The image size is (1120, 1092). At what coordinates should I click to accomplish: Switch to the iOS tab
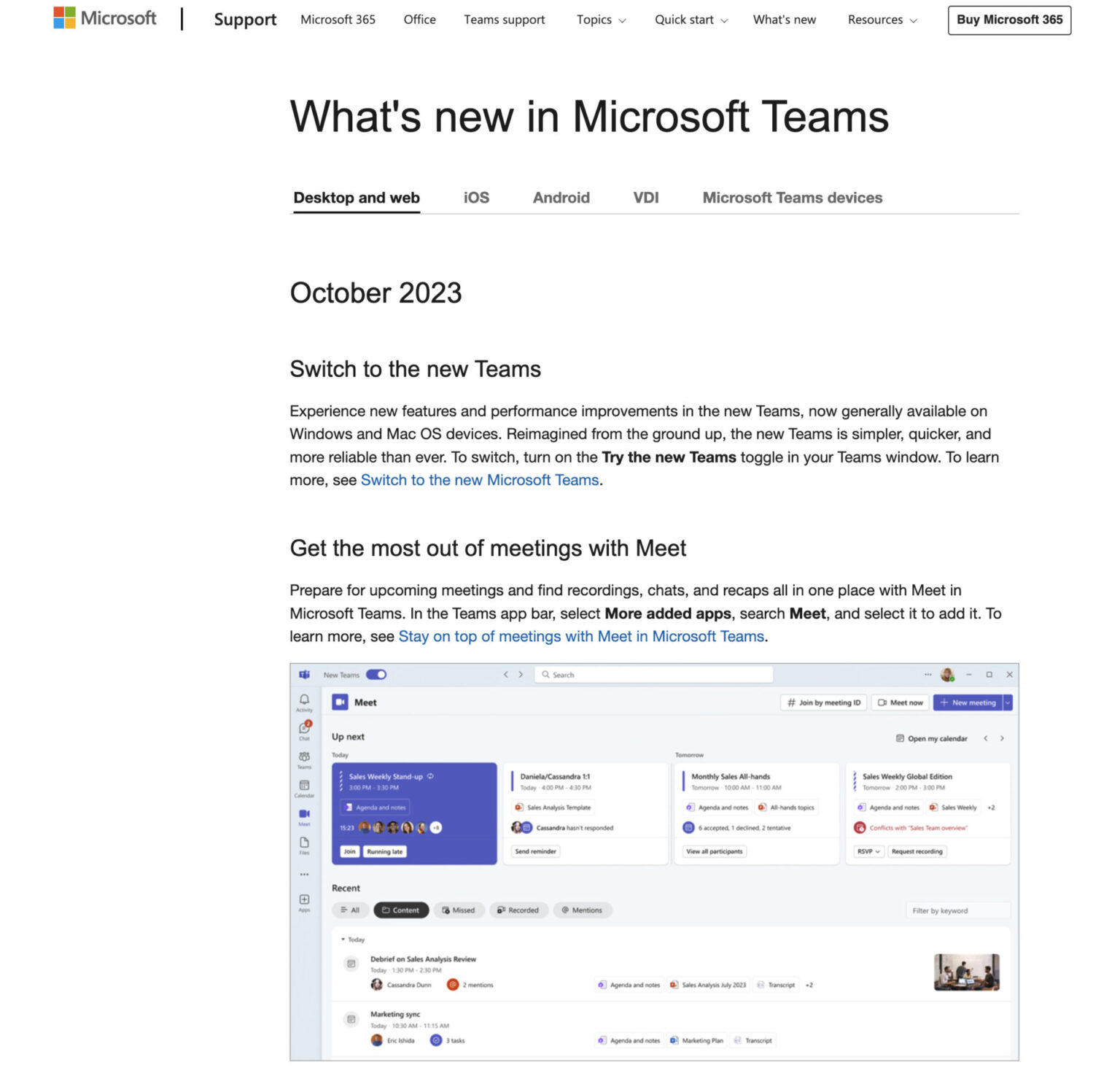(475, 197)
